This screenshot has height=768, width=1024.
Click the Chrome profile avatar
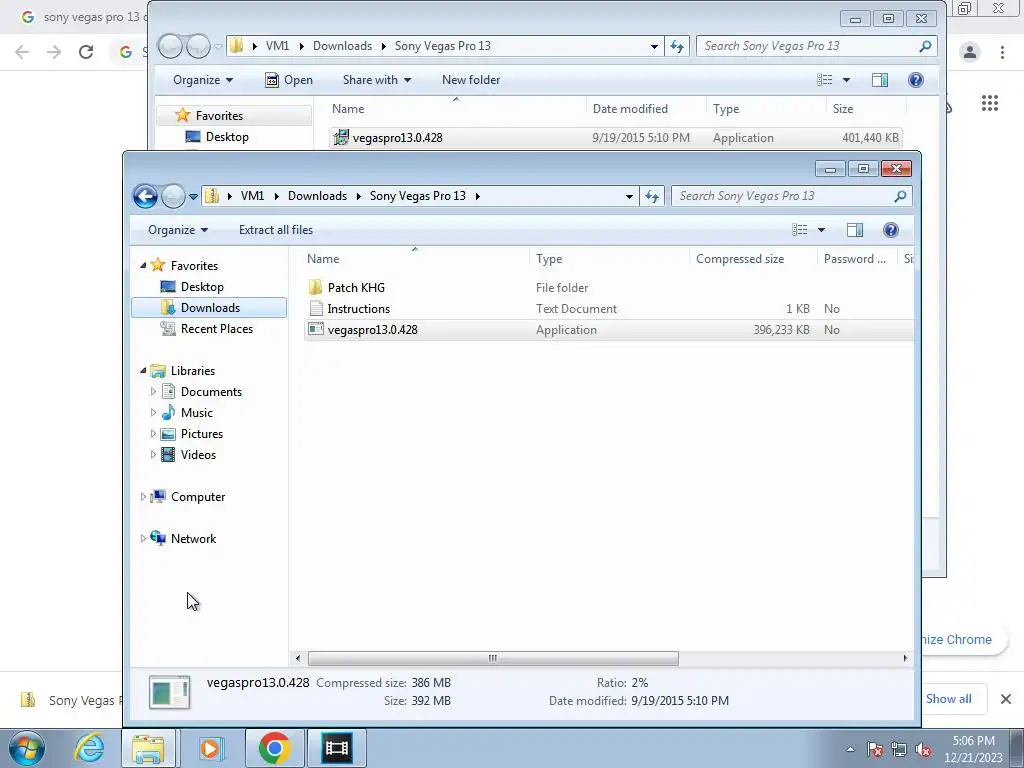[970, 52]
